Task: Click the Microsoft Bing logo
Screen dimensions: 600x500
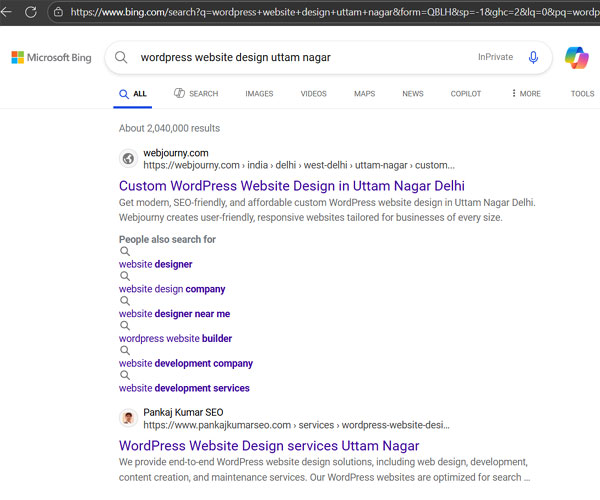Action: tap(51, 58)
